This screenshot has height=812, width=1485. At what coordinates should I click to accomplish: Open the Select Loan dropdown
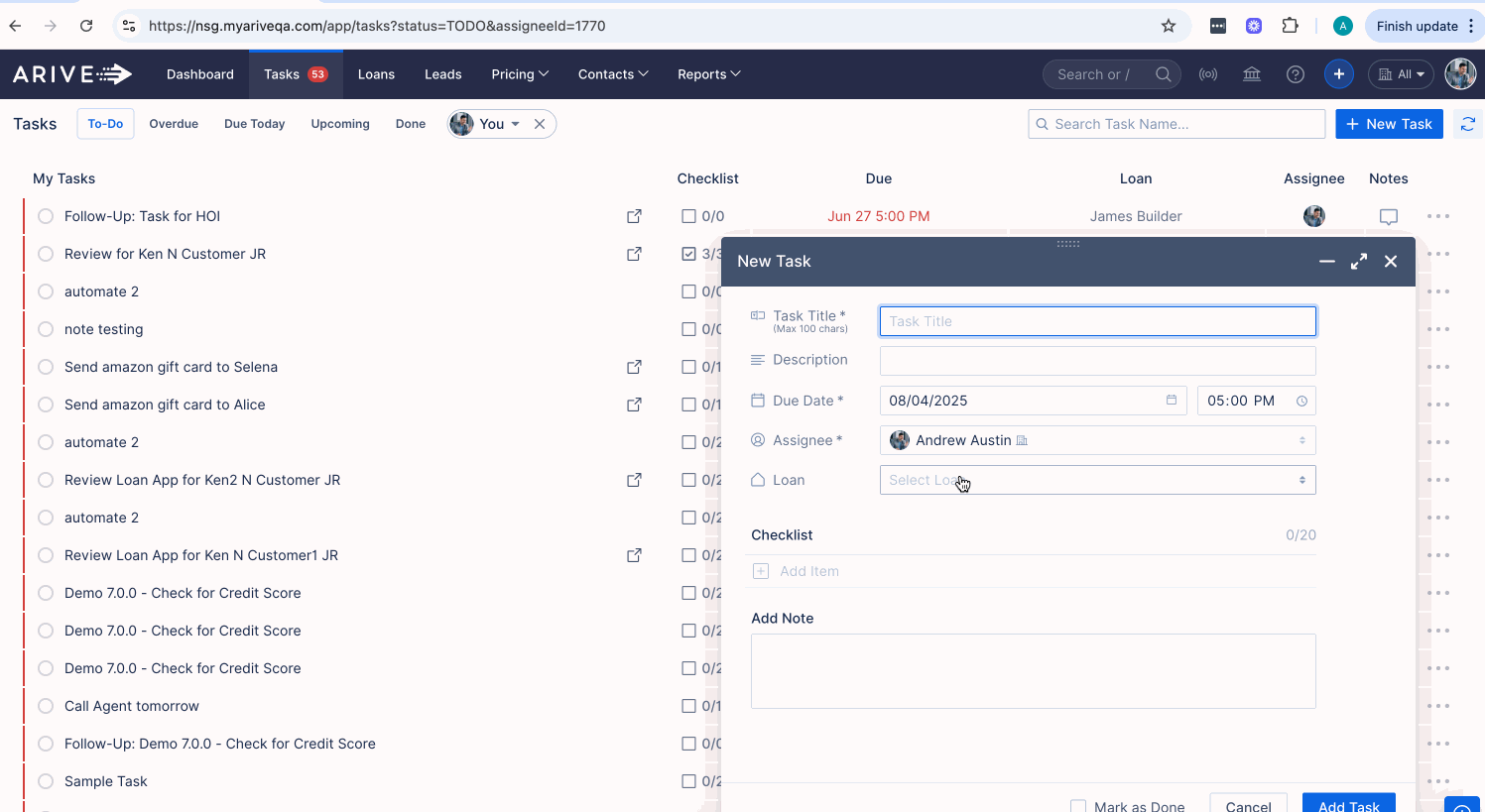[x=1098, y=480]
